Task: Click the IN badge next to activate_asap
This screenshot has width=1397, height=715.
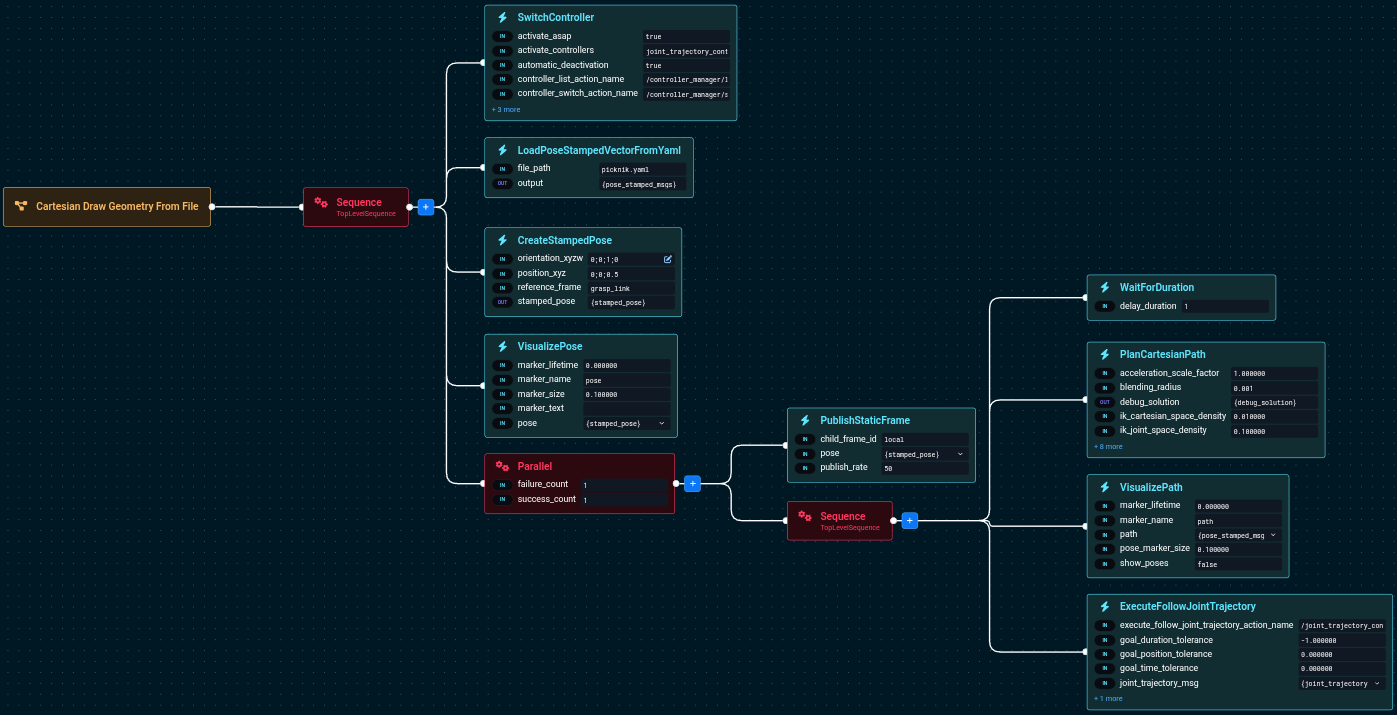Action: [x=502, y=36]
